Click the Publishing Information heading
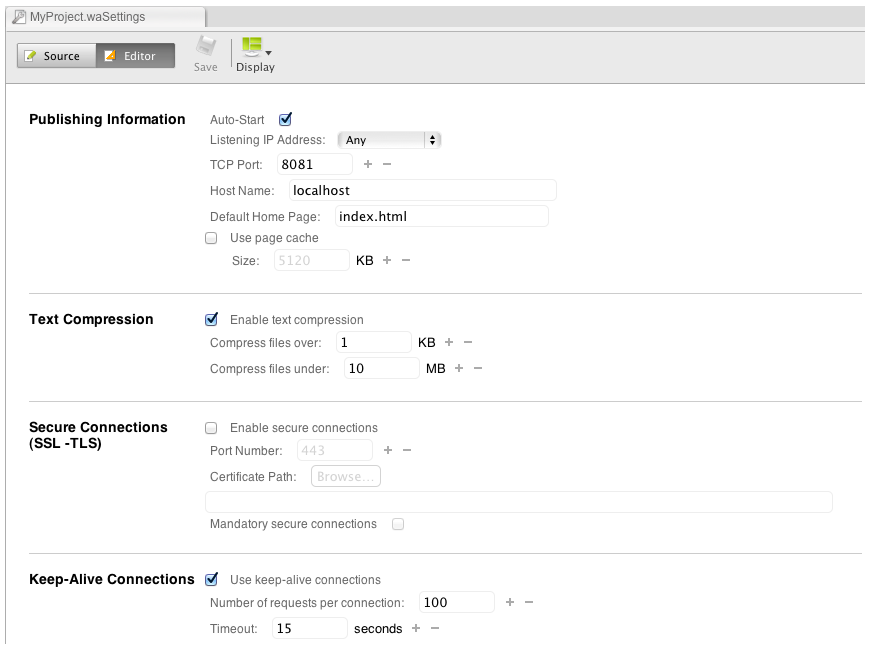Image resolution: width=873 pixels, height=650 pixels. [107, 119]
